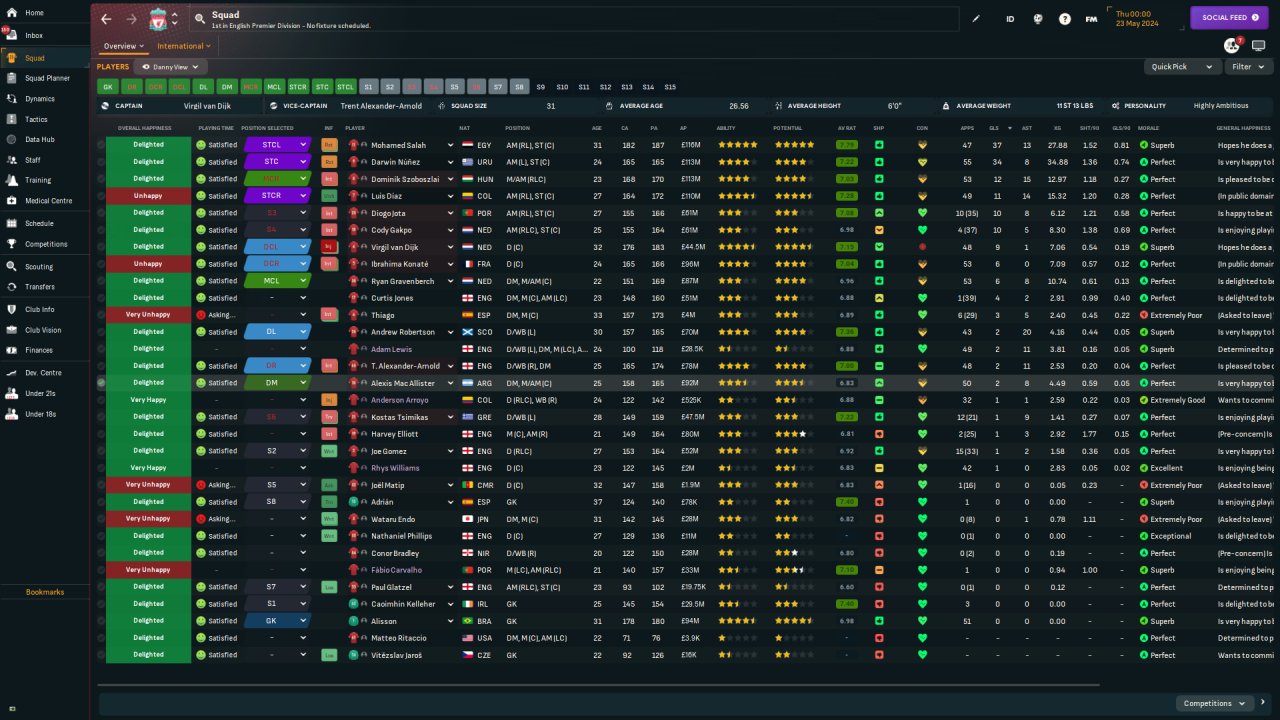
Task: Open the Data Hub icon
Action: coord(12,139)
